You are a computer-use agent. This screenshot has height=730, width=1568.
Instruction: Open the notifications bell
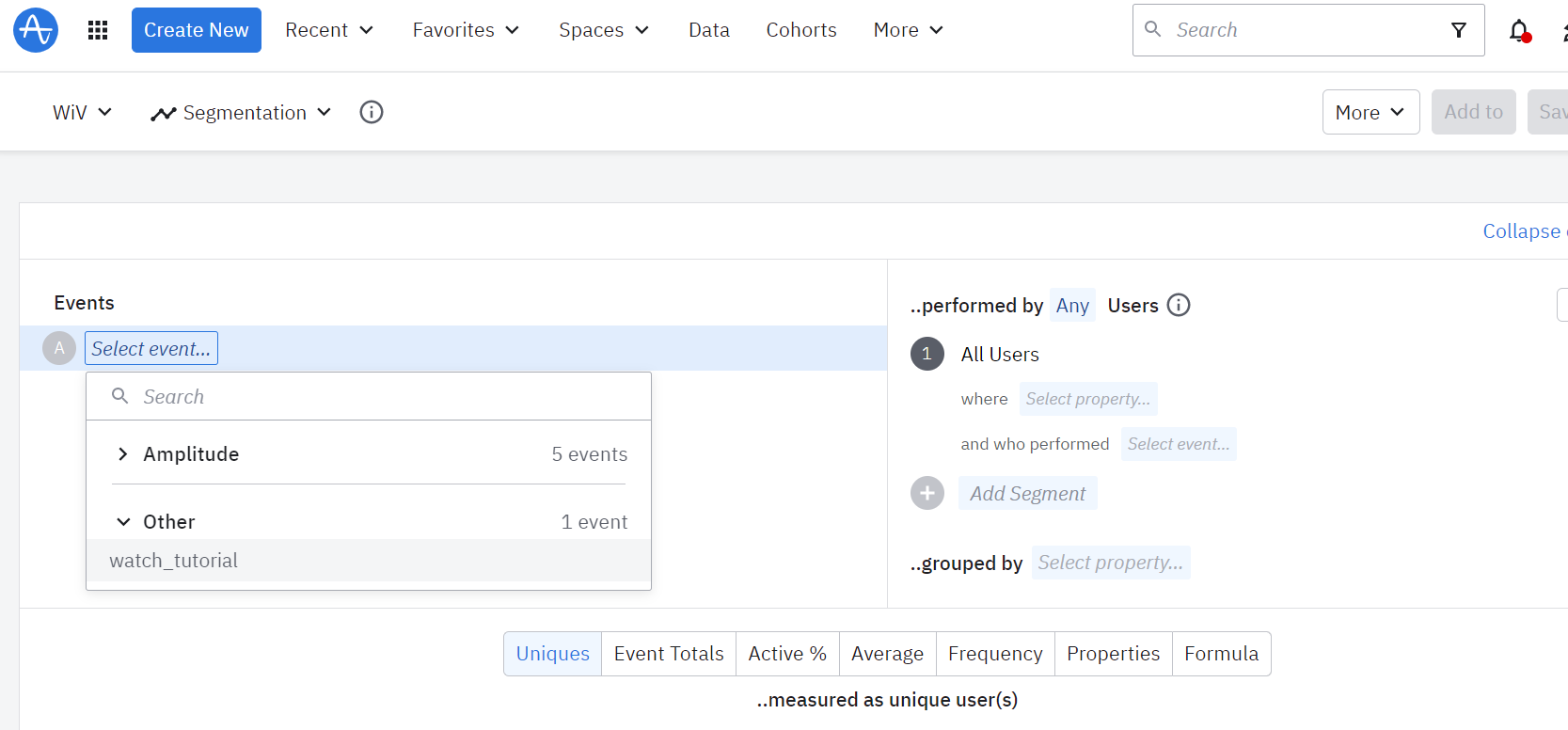1518,31
